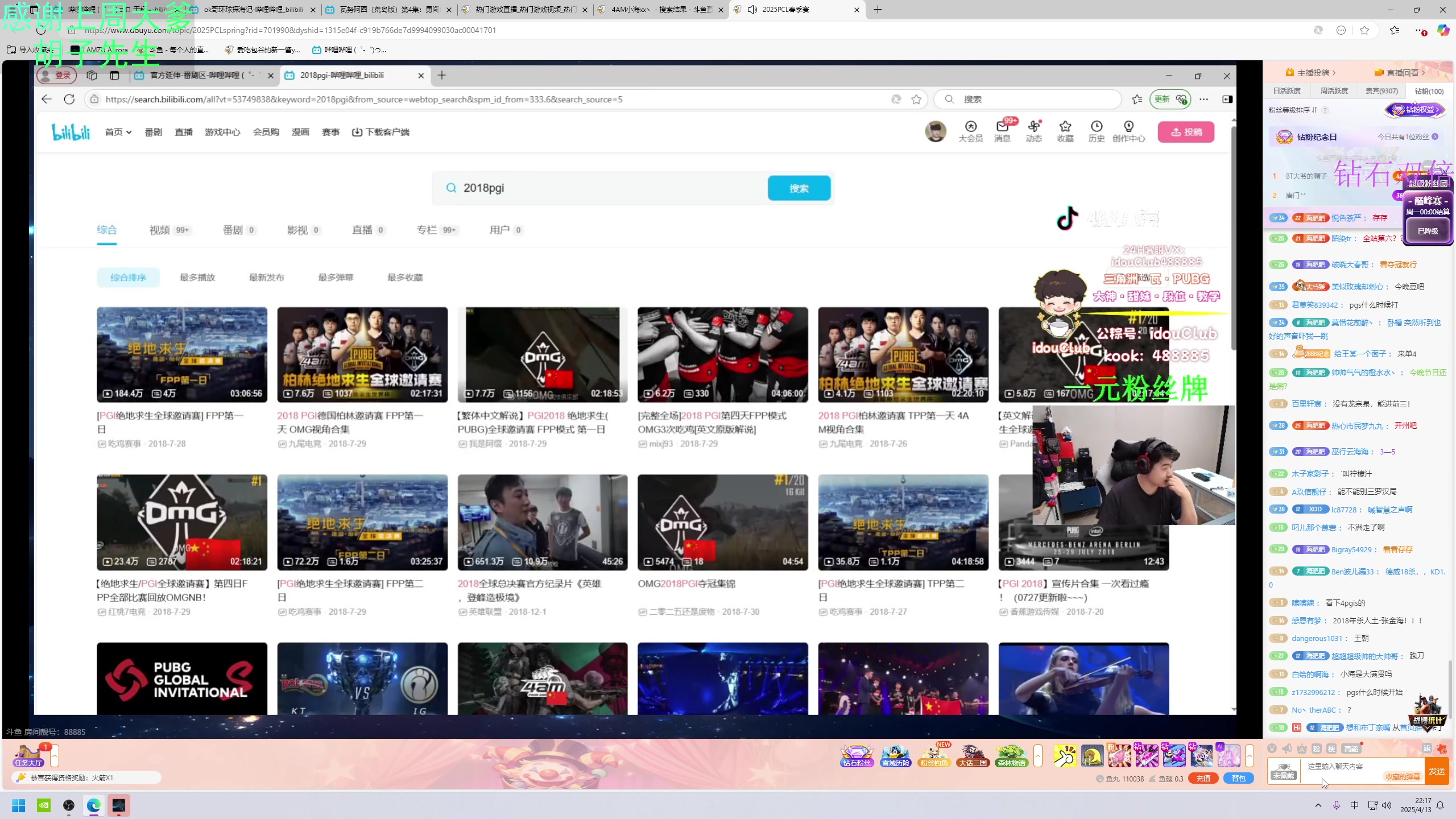The width and height of the screenshot is (1456, 819).
Task: Open 2018全球总决赛官方纪录片 video thumbnail
Action: pyautogui.click(x=543, y=523)
